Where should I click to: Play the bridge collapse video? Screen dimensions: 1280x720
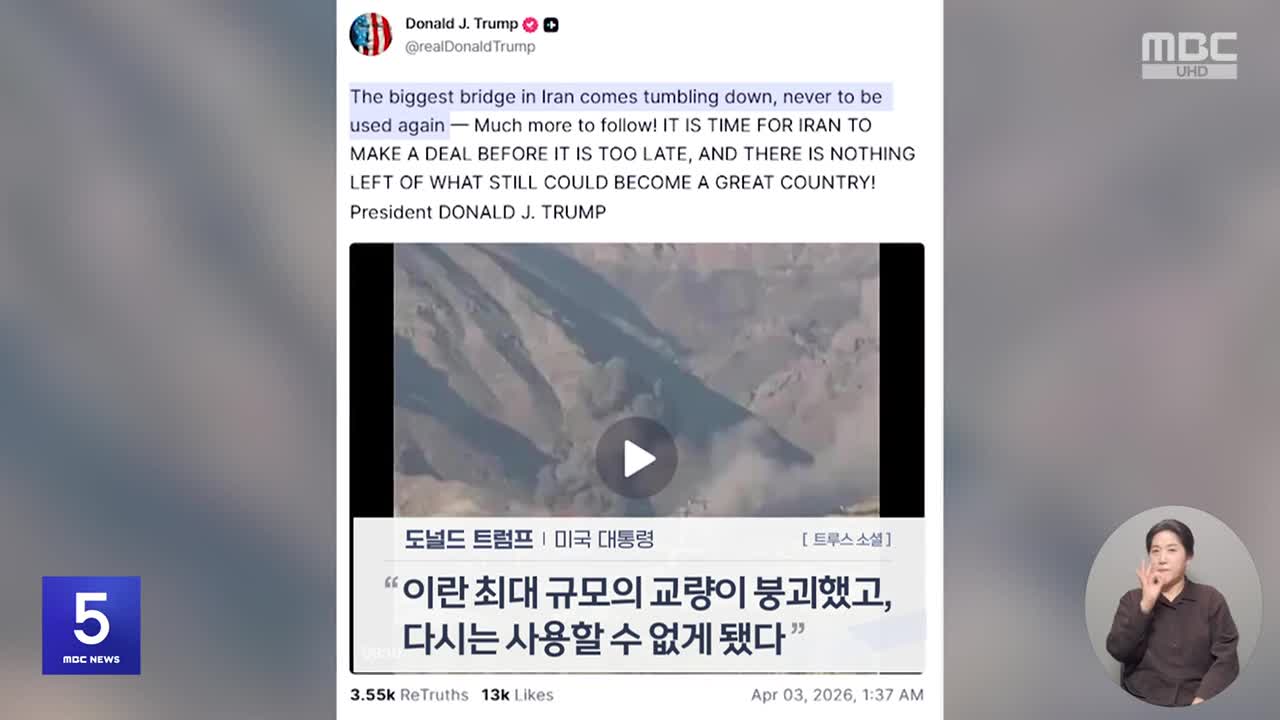(637, 459)
